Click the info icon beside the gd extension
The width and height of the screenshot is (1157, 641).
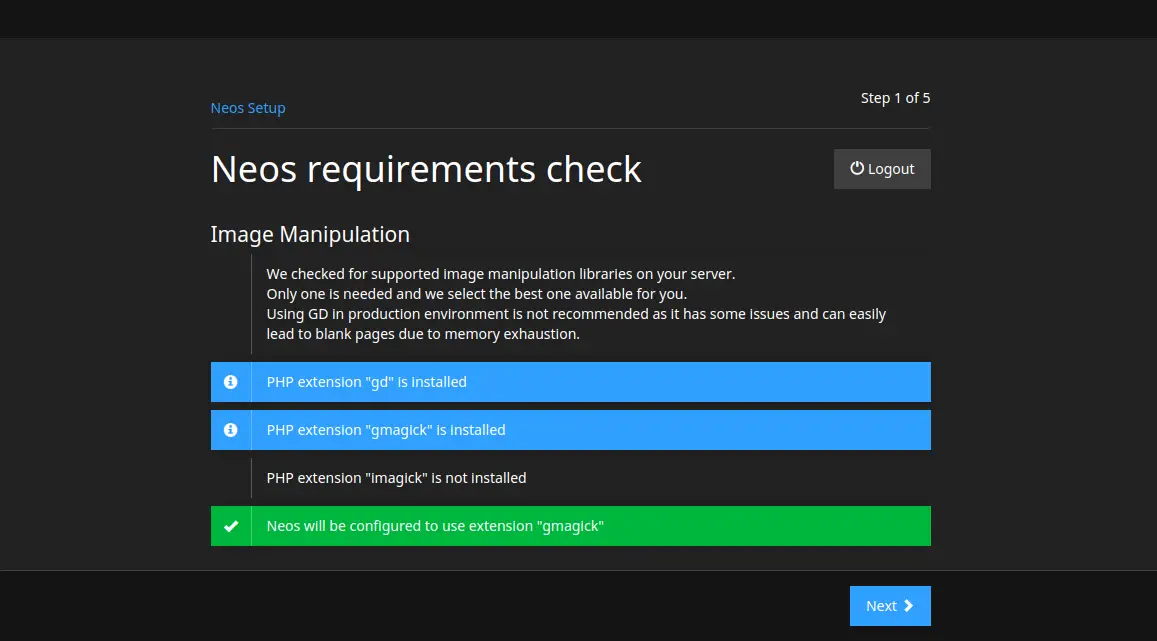click(x=231, y=382)
